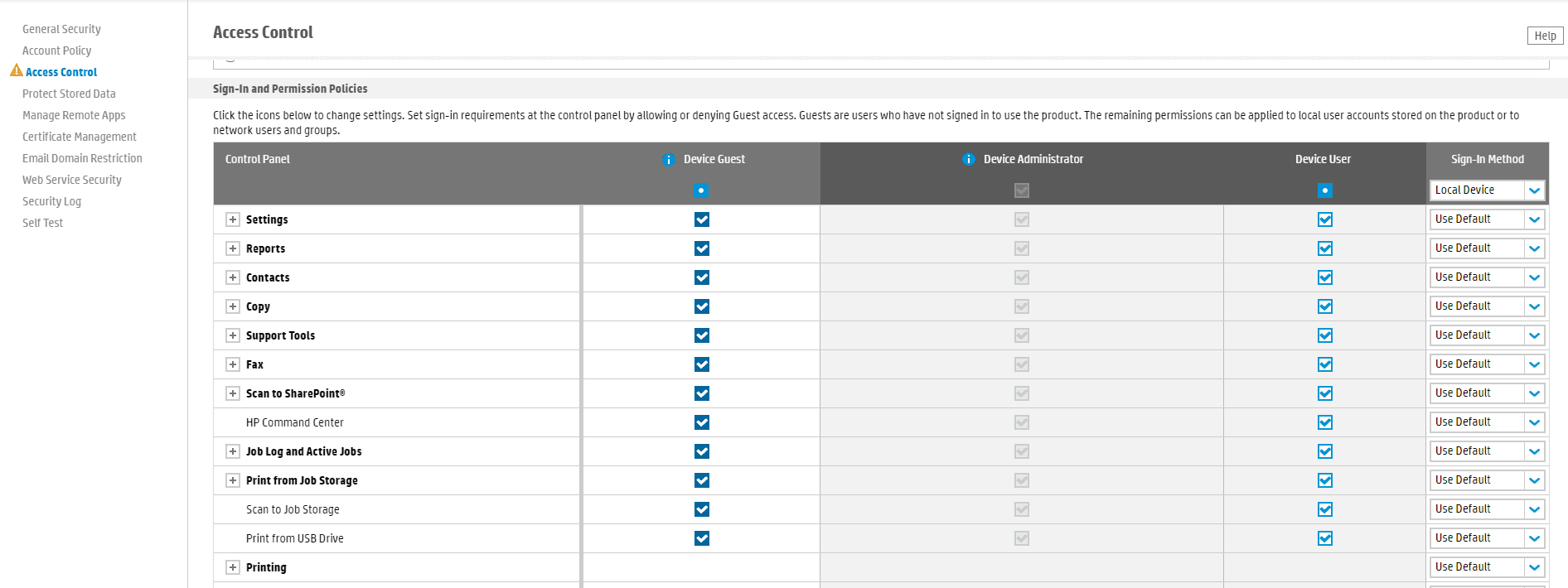
Task: Open General Security in the sidebar
Action: (61, 29)
